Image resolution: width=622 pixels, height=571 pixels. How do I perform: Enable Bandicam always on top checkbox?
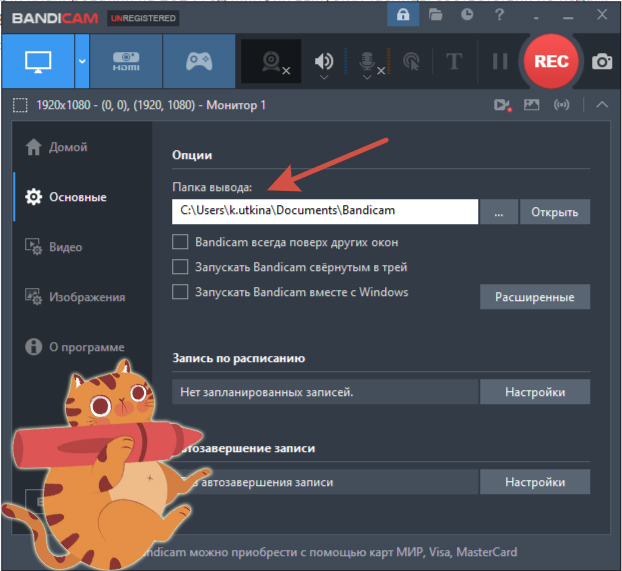(181, 242)
